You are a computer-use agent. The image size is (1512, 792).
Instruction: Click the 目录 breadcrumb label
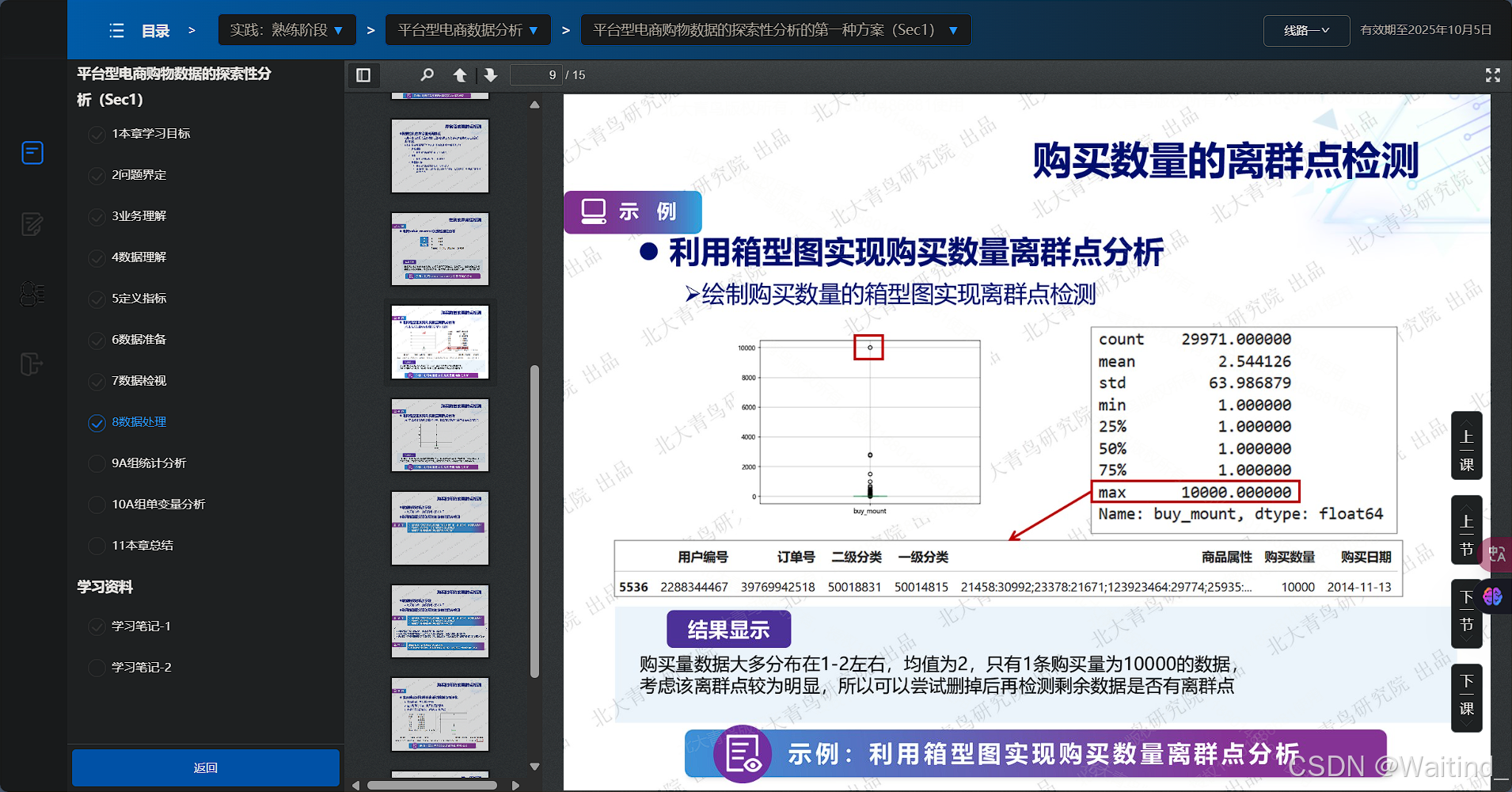coord(156,31)
